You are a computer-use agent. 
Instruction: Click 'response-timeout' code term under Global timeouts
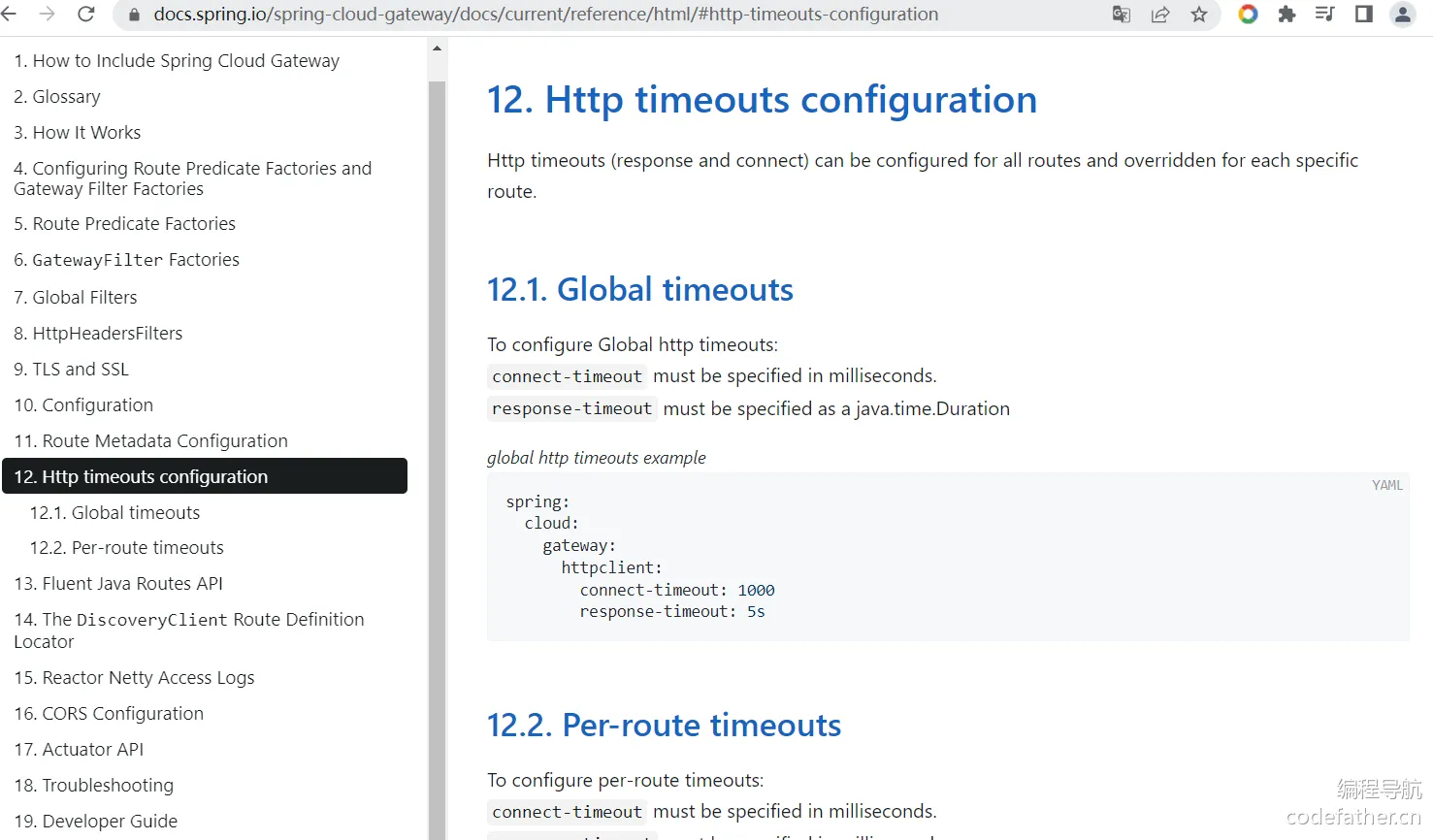tap(571, 408)
